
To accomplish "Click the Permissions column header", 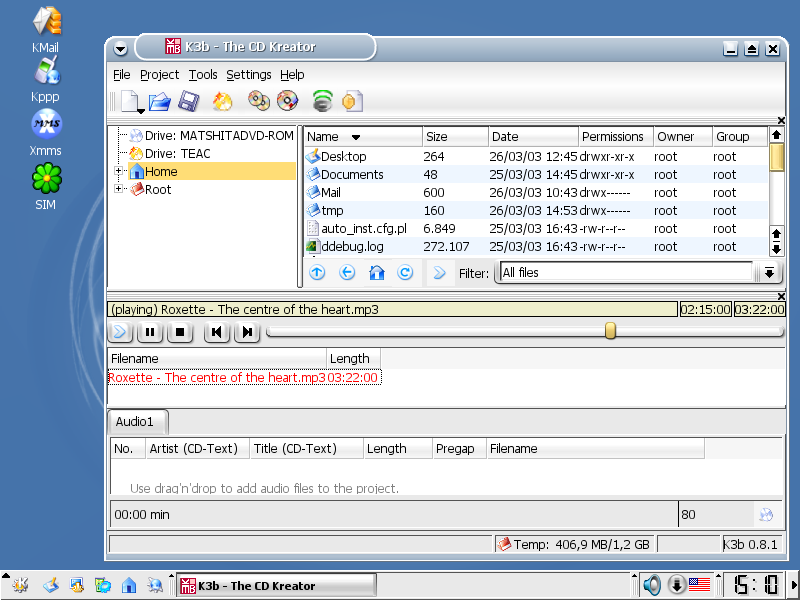I will [616, 136].
